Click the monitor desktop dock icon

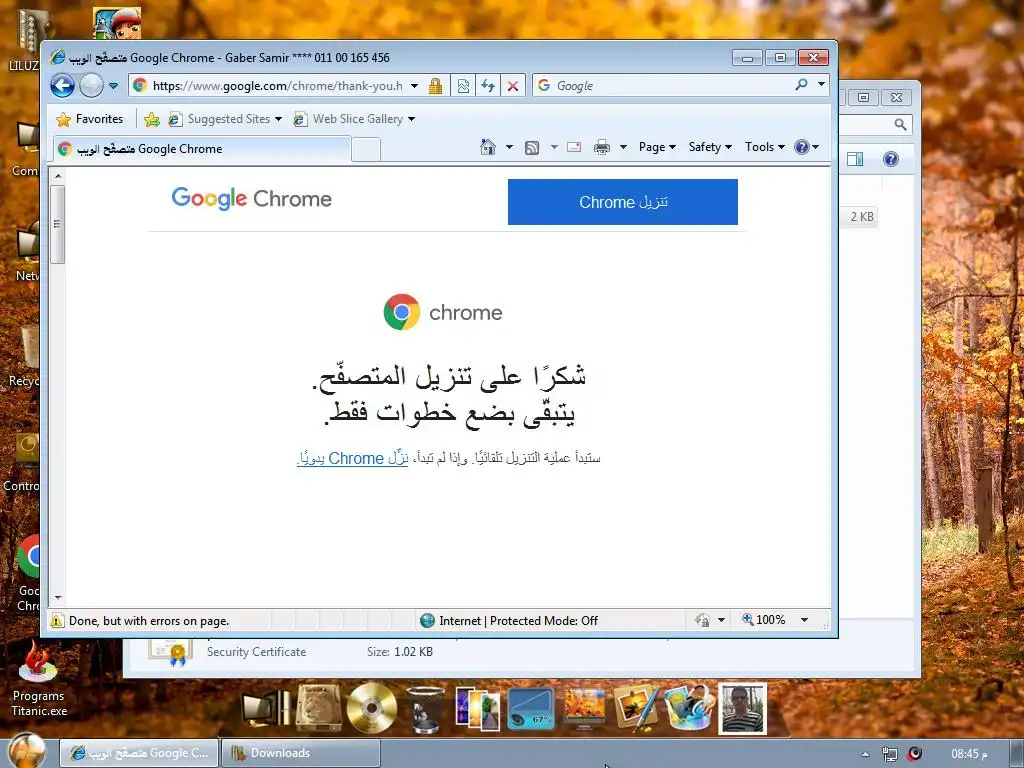click(x=584, y=709)
